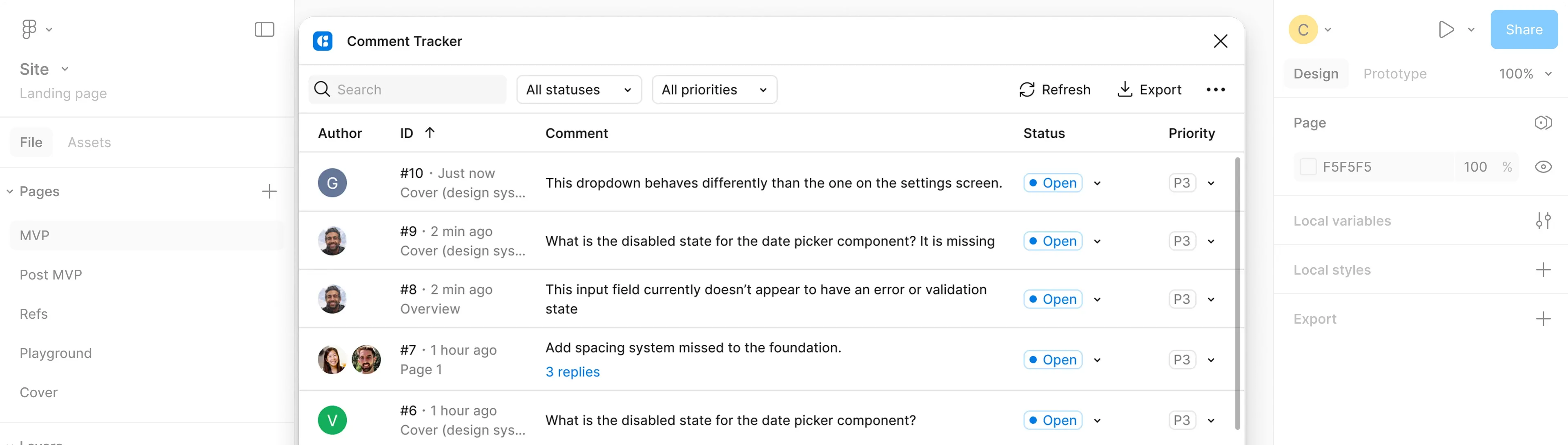Image resolution: width=1568 pixels, height=445 pixels.
Task: Click the F5F5F5 page color swatch
Action: tap(1307, 167)
